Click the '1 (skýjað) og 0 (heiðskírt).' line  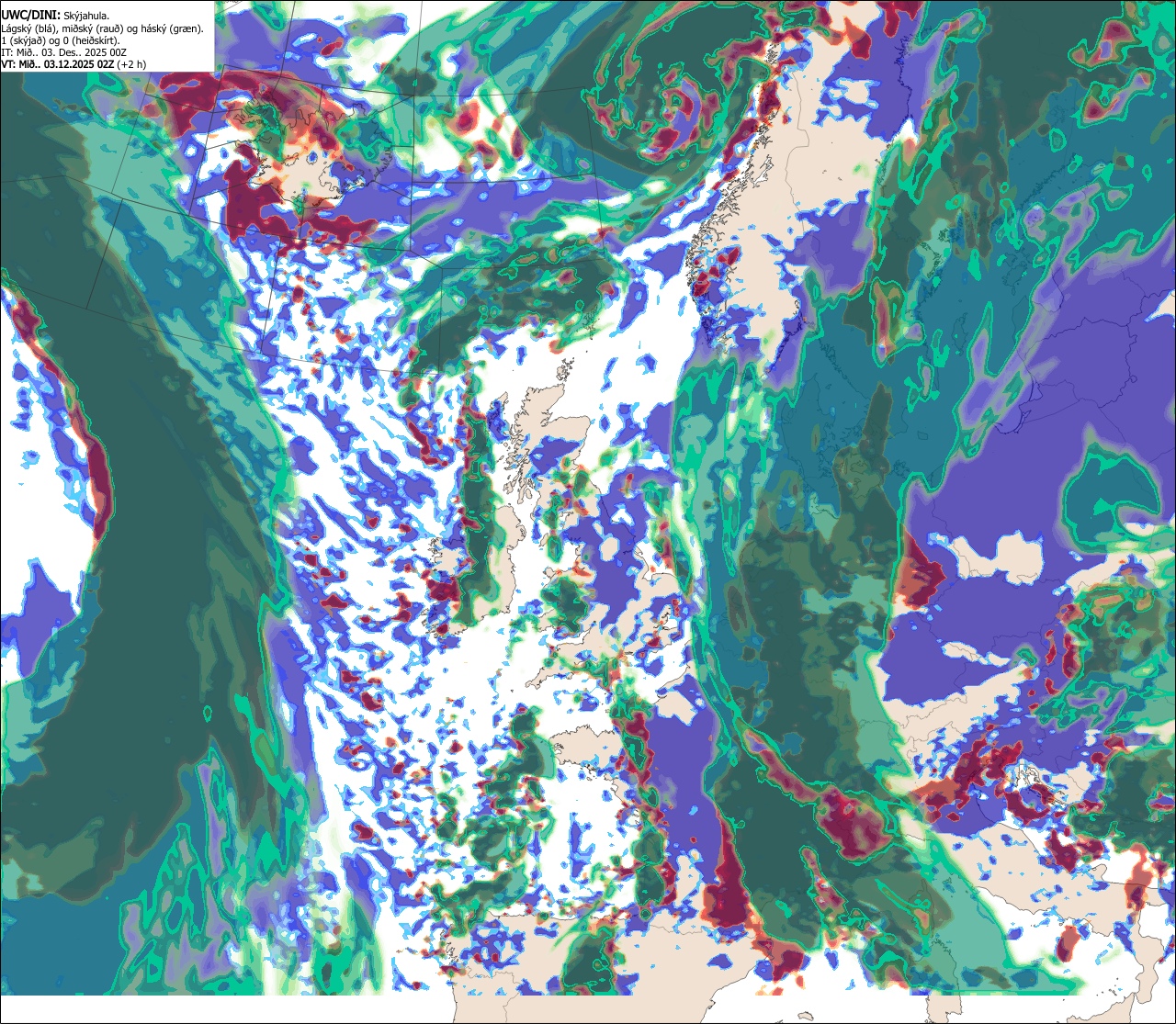pyautogui.click(x=60, y=40)
